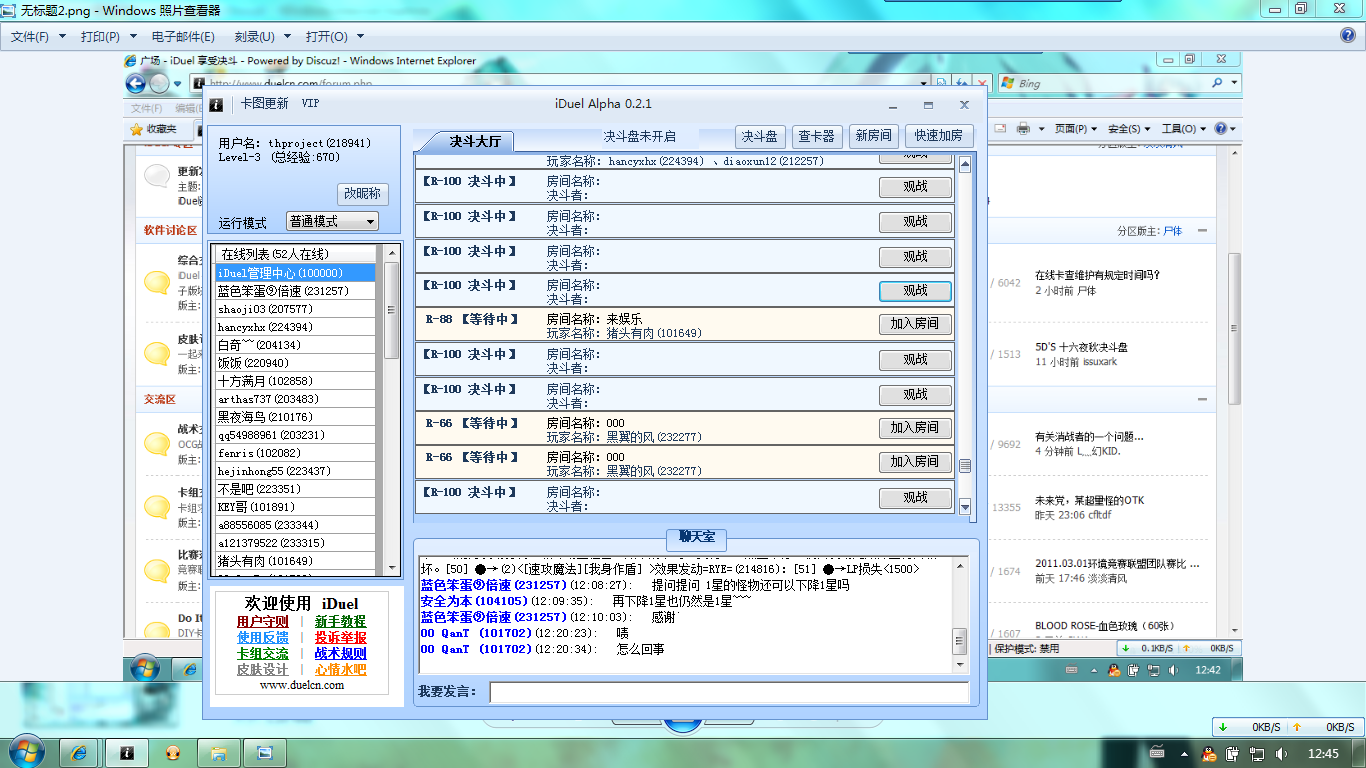
Task: Open 皮肤设计 link
Action: 262,670
